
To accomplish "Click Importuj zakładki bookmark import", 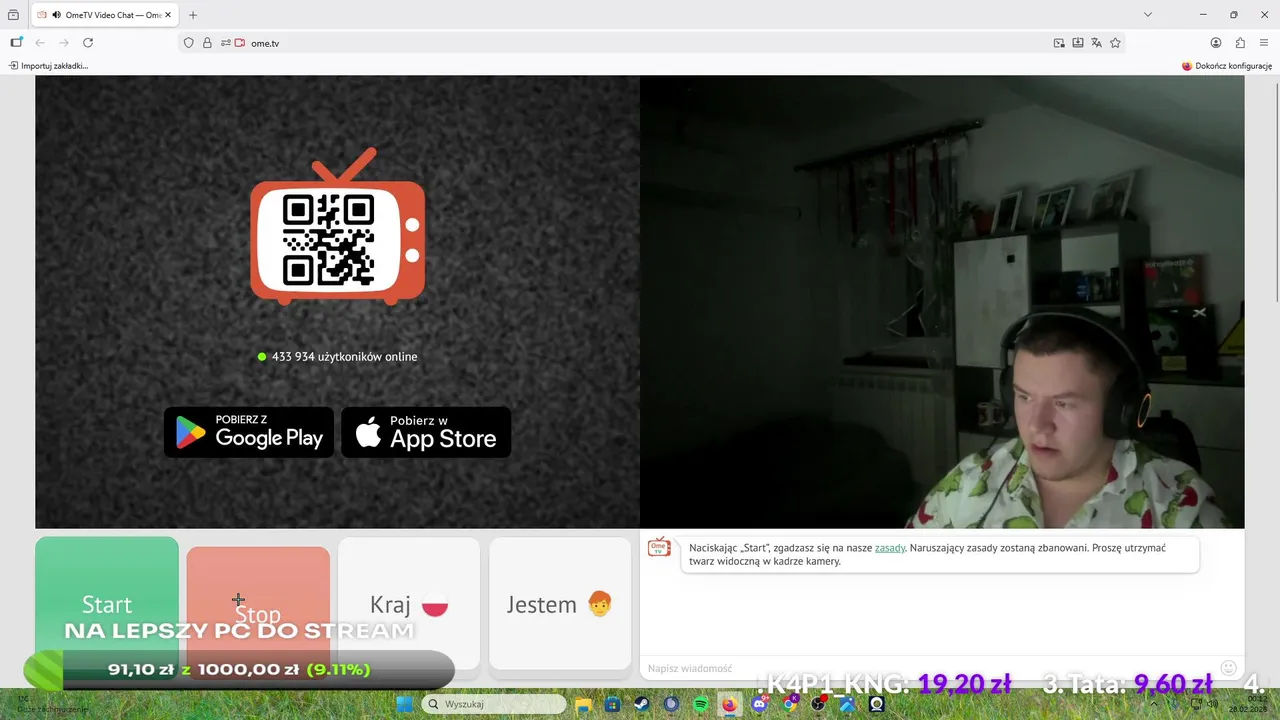I will click(x=49, y=66).
